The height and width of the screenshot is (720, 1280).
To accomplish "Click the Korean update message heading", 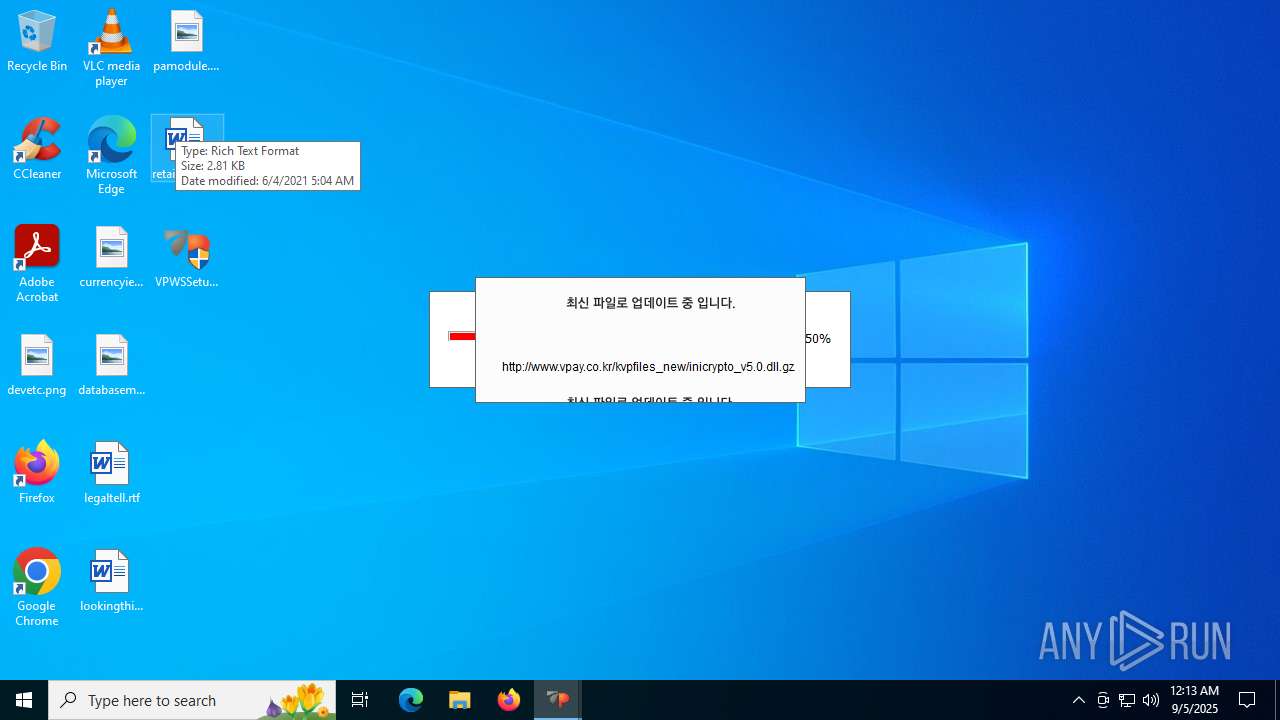I will coord(651,303).
